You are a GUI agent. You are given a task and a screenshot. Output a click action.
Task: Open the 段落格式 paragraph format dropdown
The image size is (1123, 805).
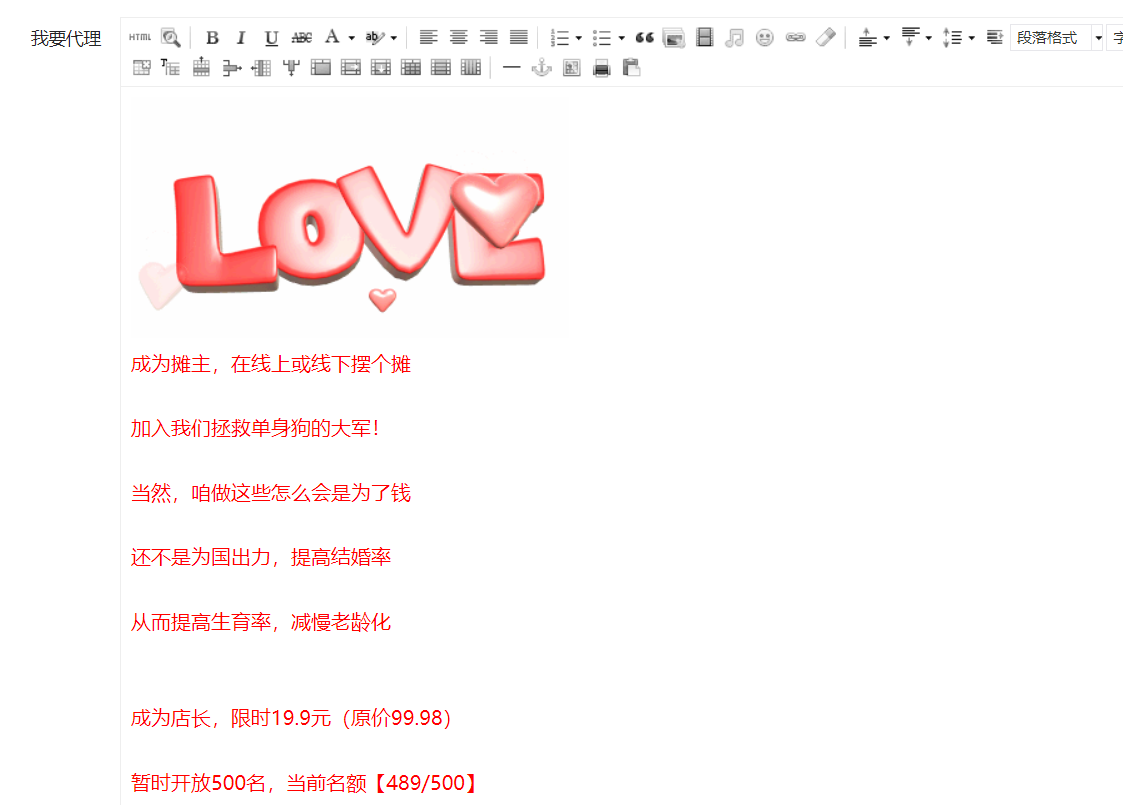(x=1056, y=38)
